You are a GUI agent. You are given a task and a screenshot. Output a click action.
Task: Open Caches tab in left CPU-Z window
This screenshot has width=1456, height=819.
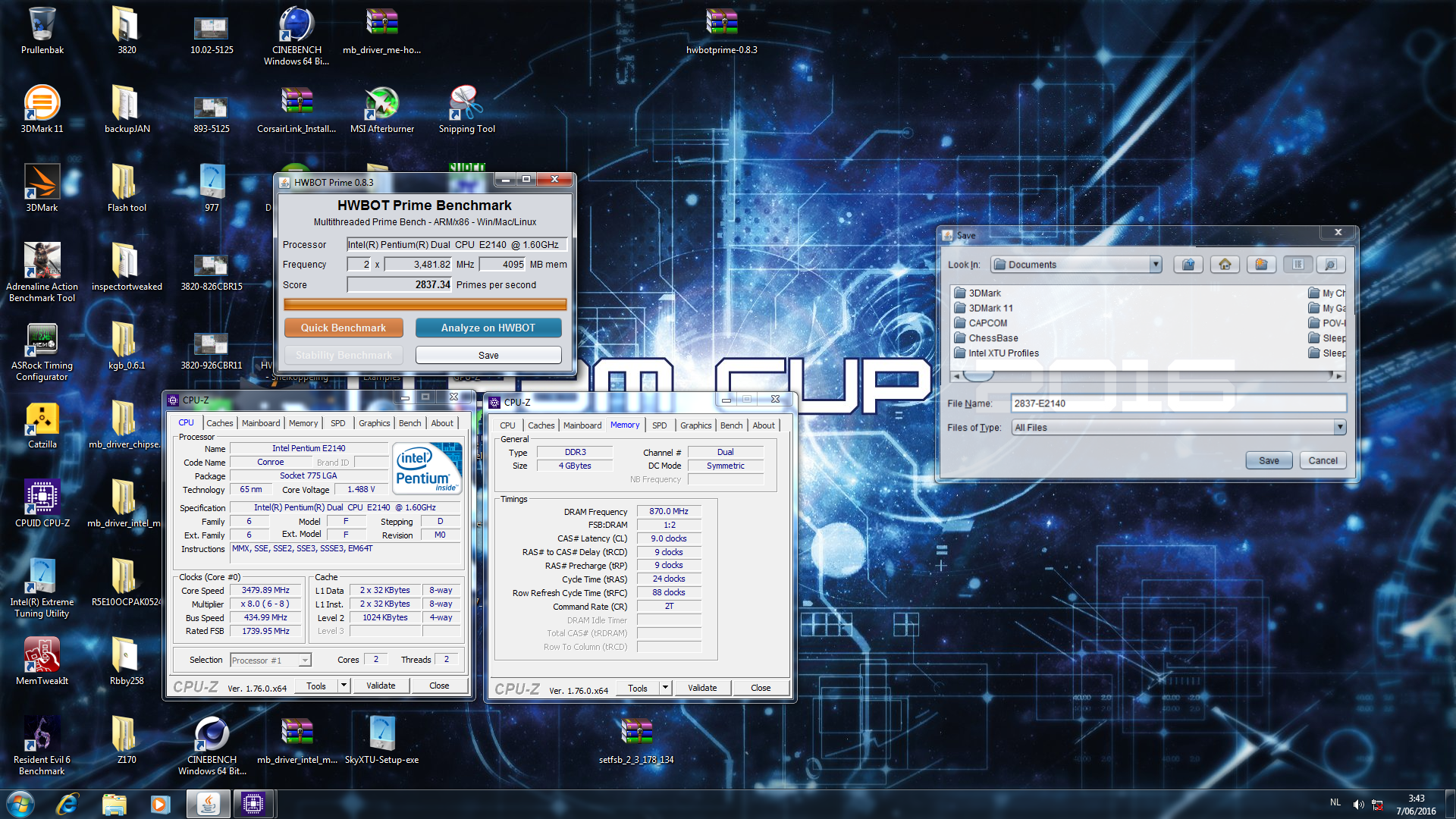pos(219,423)
